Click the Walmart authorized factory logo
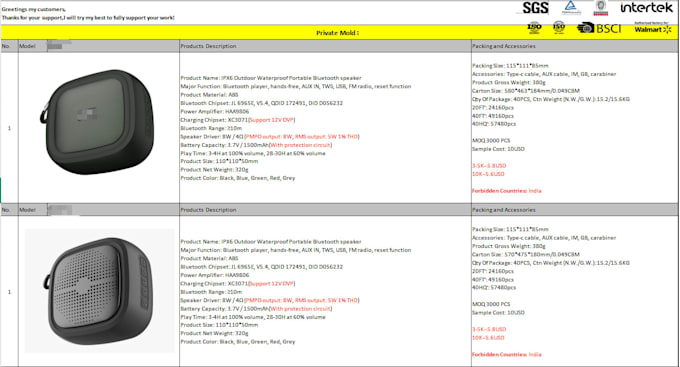 pos(653,28)
